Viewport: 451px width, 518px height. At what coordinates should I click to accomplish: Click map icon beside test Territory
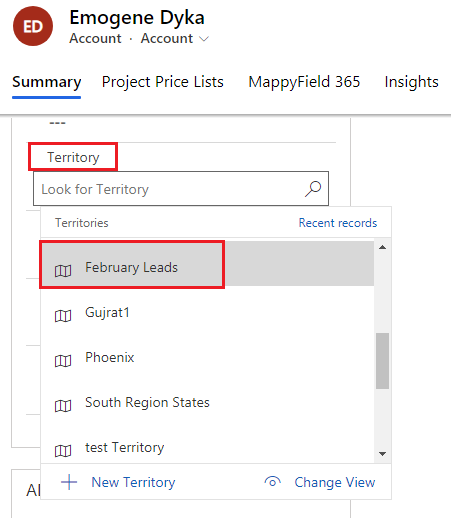tap(63, 451)
